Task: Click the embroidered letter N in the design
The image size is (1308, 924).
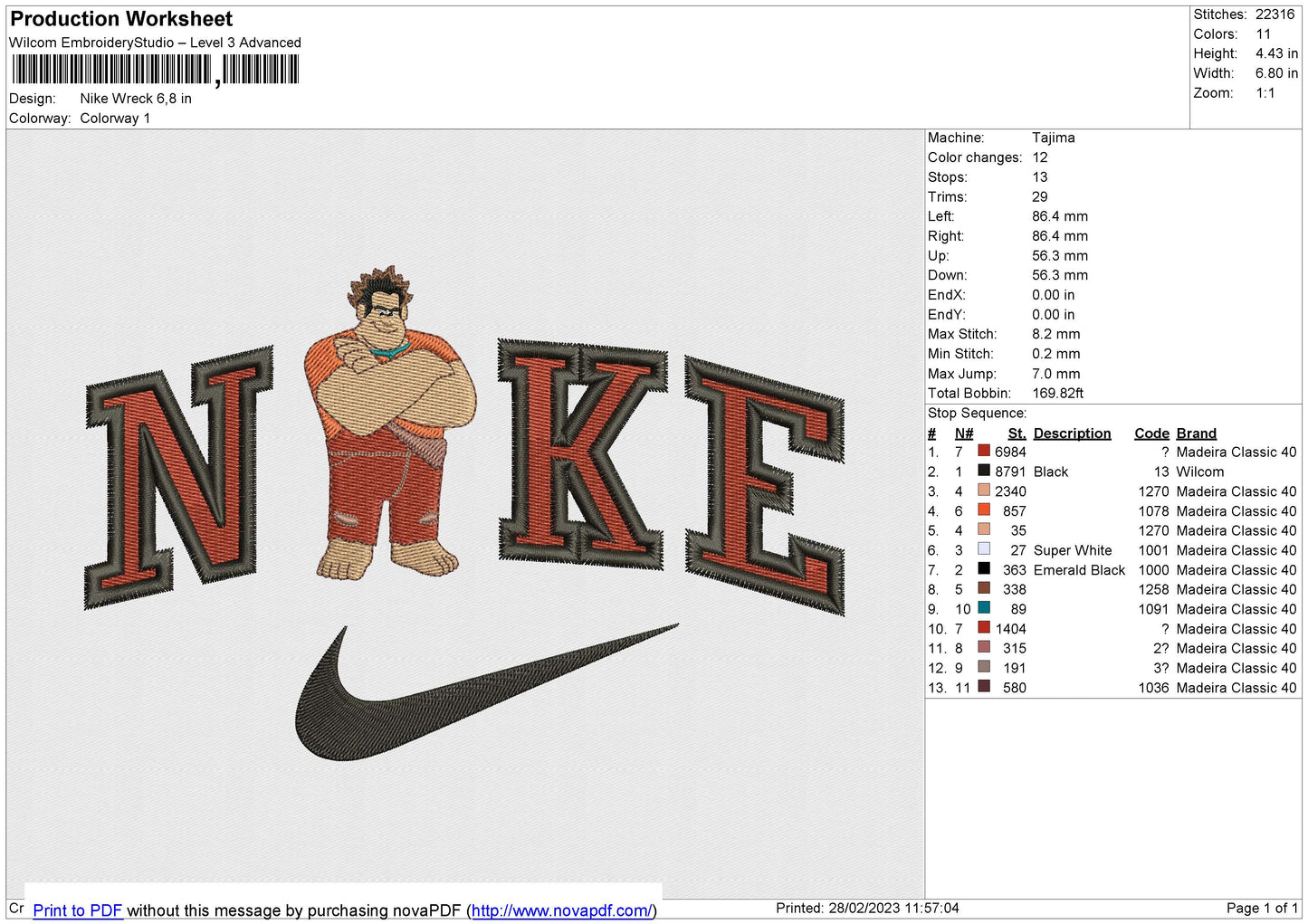Action: [178, 477]
